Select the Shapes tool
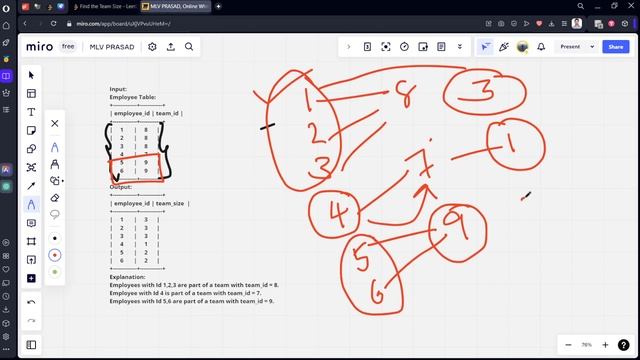Image resolution: width=640 pixels, height=360 pixels. pos(31,149)
